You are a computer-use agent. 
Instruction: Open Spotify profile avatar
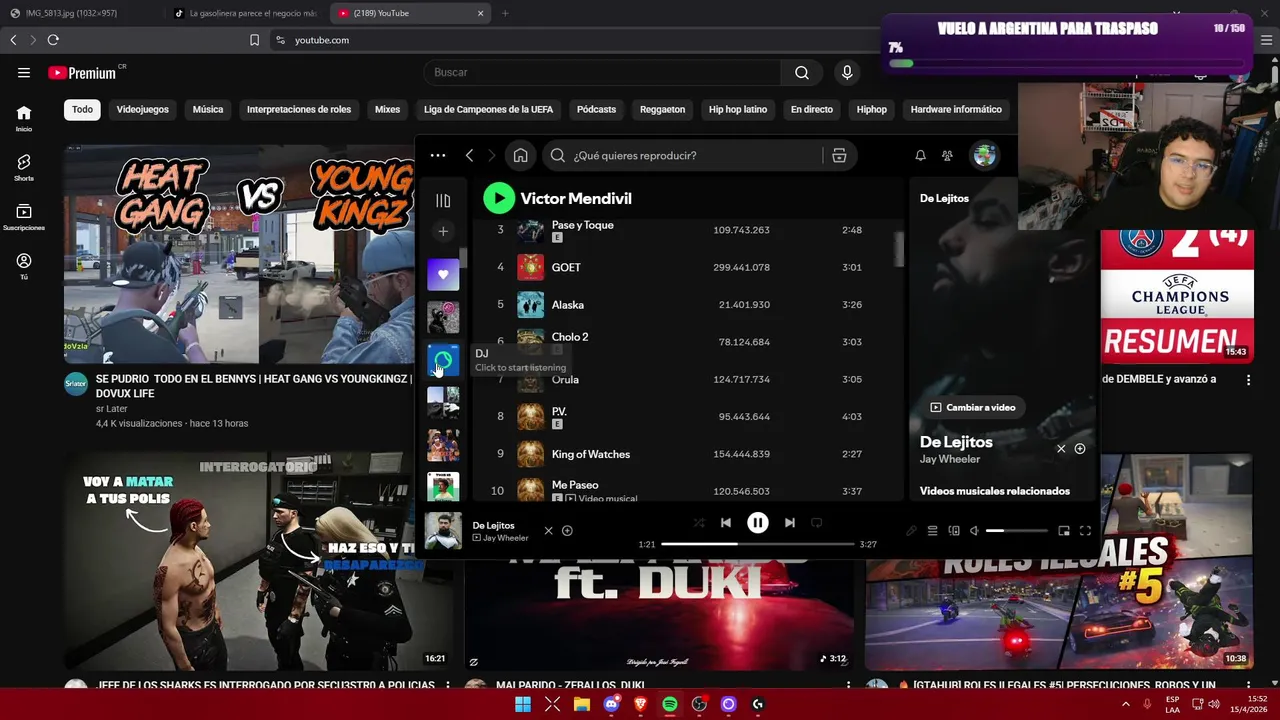(985, 155)
